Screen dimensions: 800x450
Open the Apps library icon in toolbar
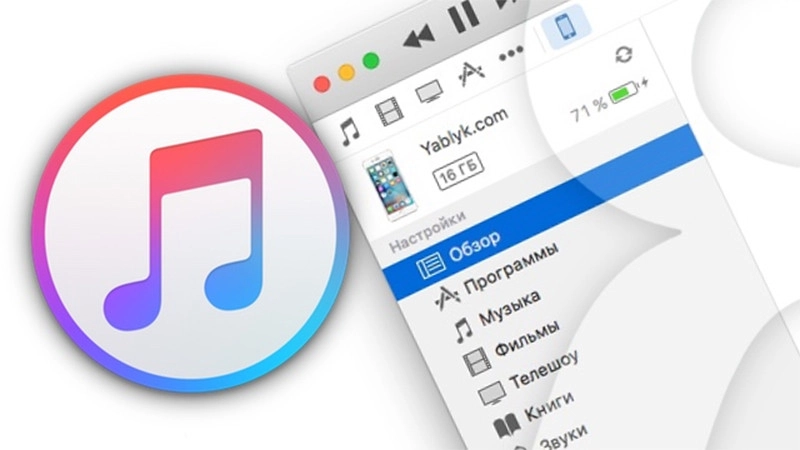pos(470,74)
